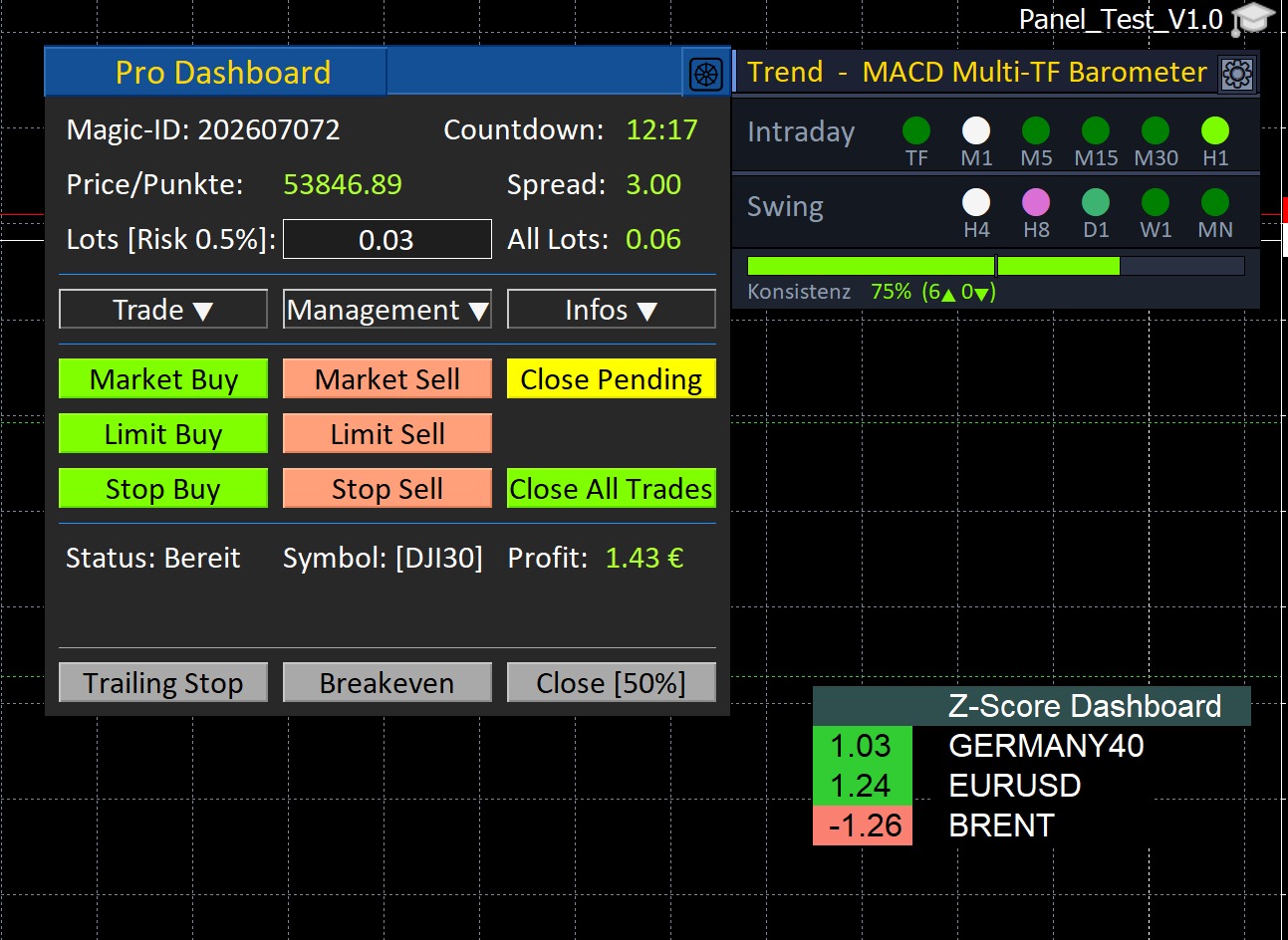Select BRENT in the Z-Score Dashboard
1288x940 pixels.
click(1001, 825)
